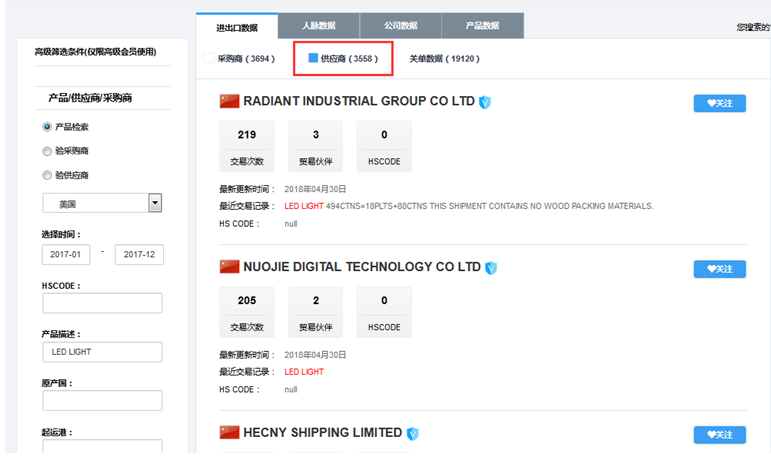
Task: Click the start date field 2017-01
Action: coord(66,254)
